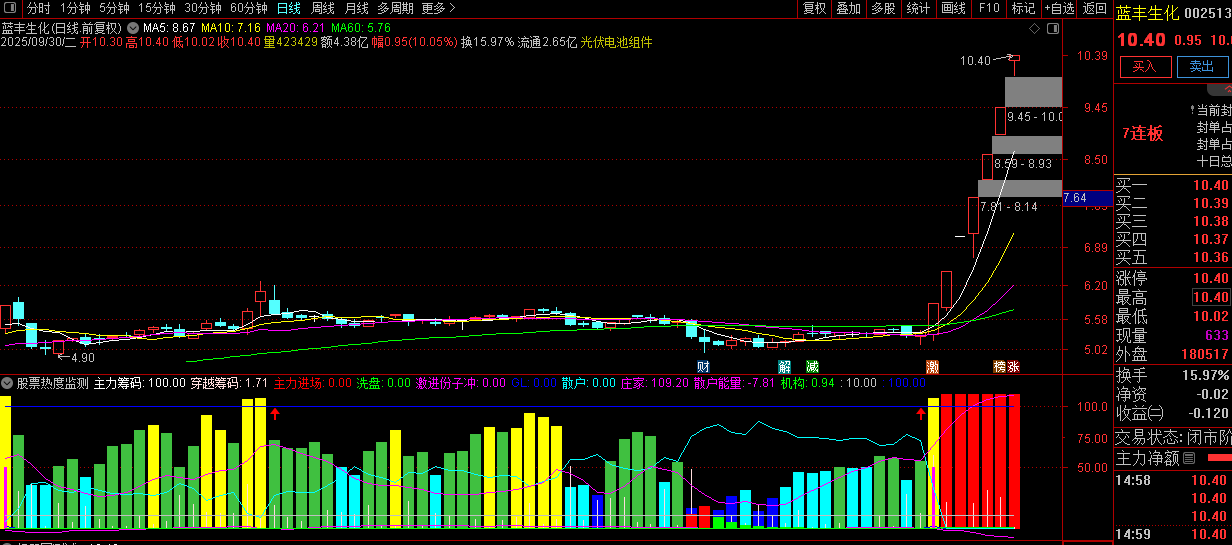The width and height of the screenshot is (1232, 545).
Task: Open the chart settings dropdown beside 蓝丰生化(日线.前复权)
Action: point(132,28)
